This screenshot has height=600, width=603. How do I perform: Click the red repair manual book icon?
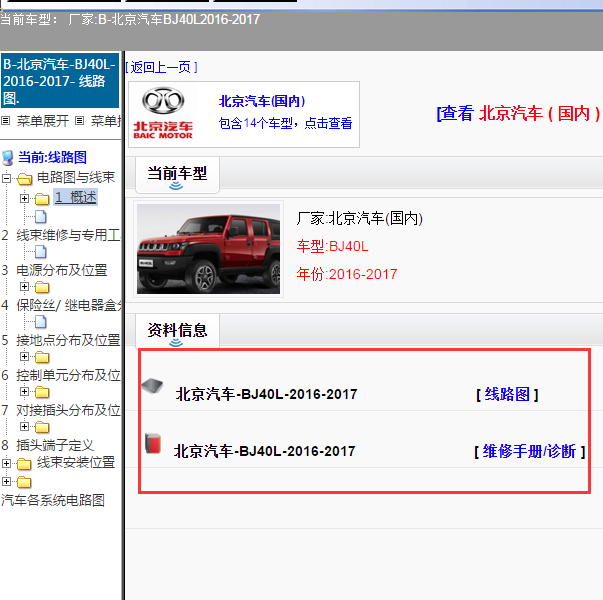click(x=153, y=443)
